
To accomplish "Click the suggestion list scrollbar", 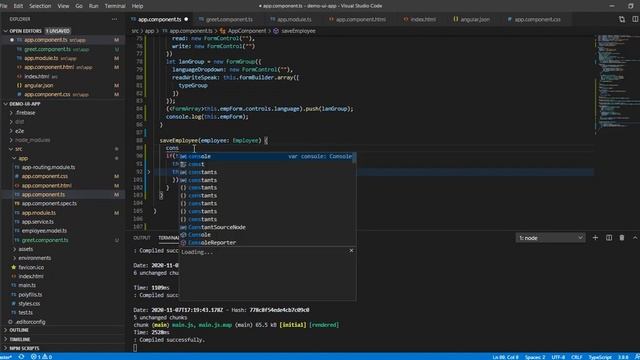I will 354,157.
